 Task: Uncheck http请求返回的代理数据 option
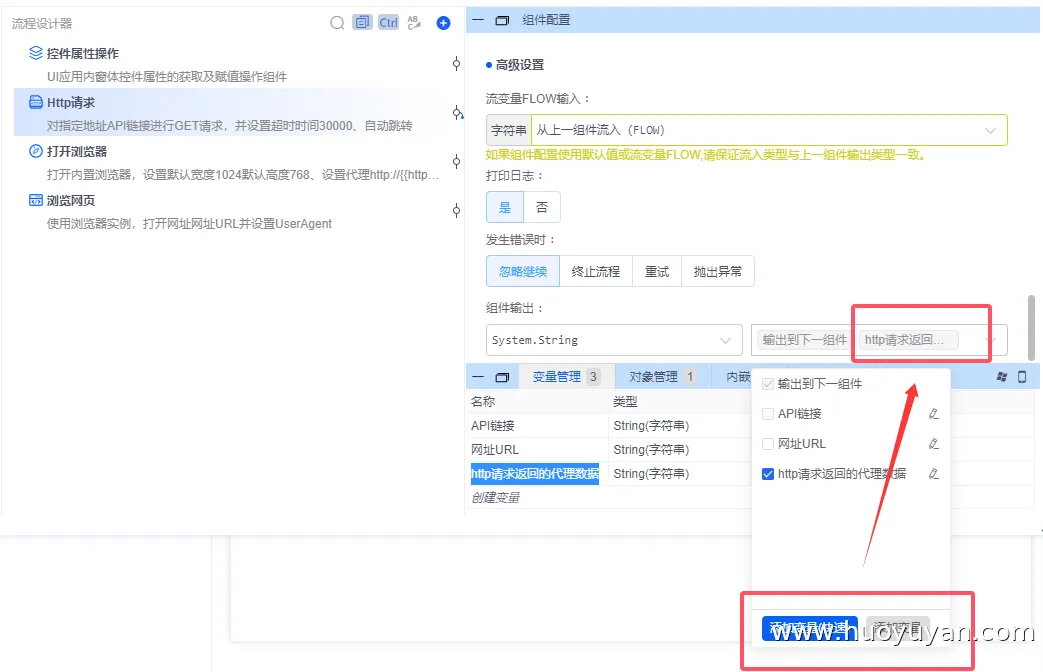tap(767, 473)
